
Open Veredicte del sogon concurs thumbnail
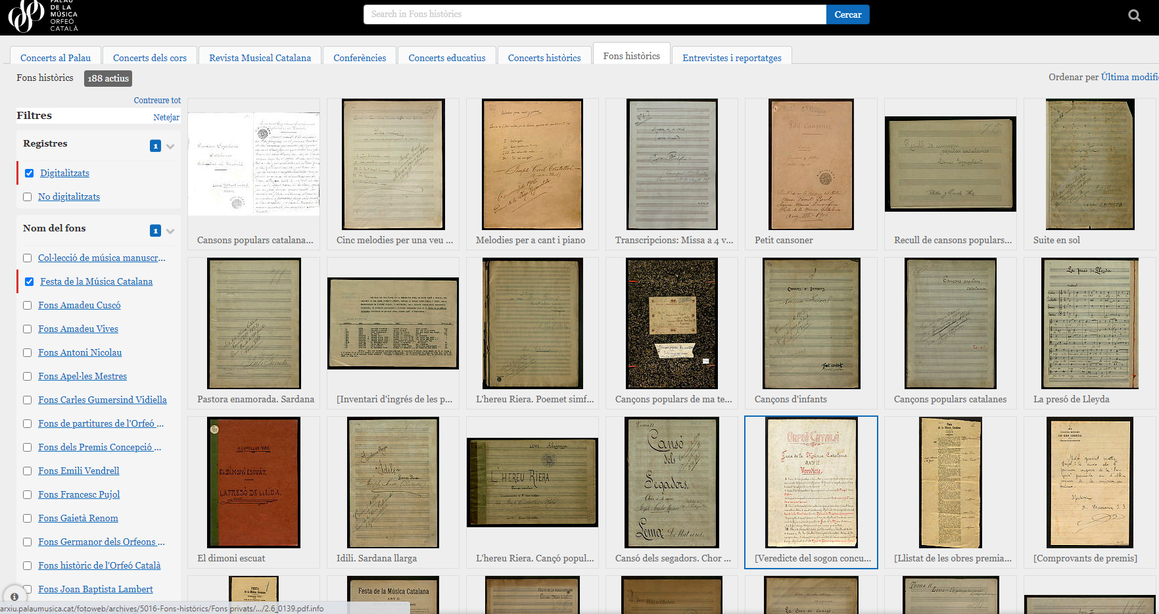click(x=812, y=482)
